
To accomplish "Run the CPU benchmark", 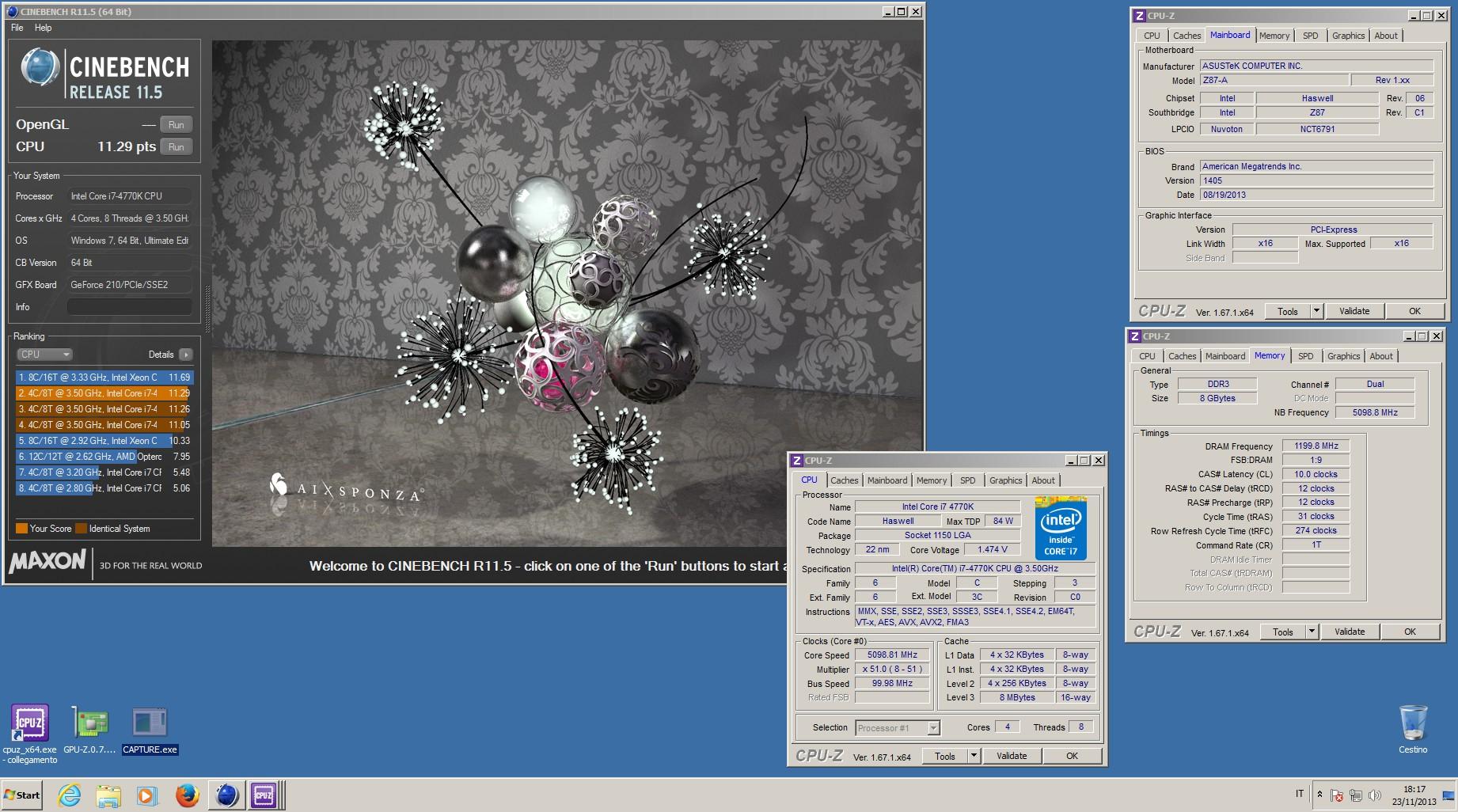I will (176, 147).
